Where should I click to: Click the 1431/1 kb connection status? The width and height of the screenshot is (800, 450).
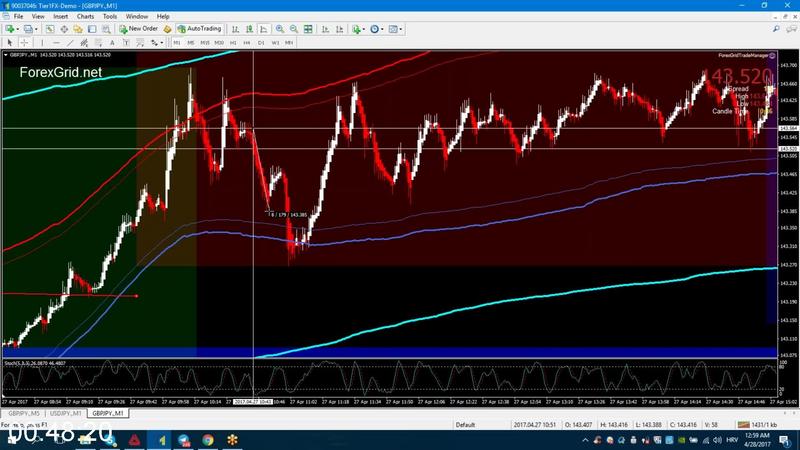757,424
